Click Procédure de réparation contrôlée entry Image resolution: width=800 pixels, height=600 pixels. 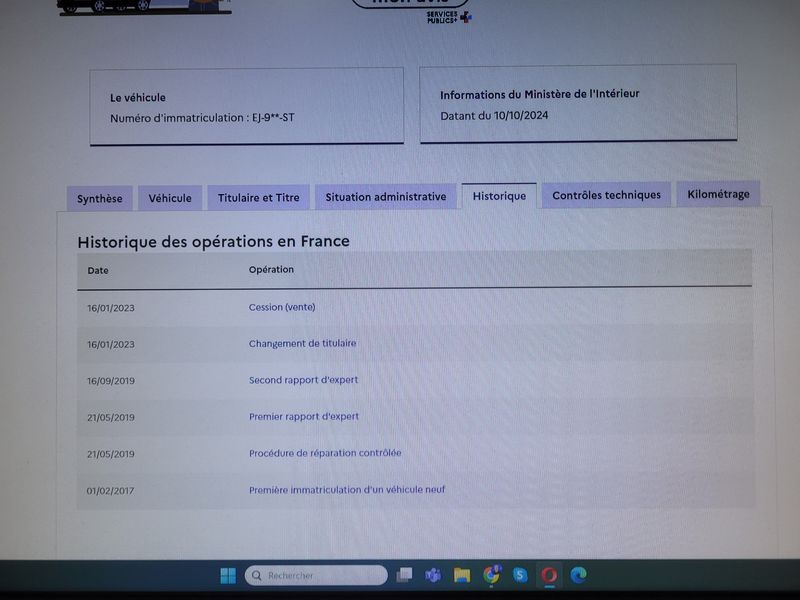tap(325, 453)
